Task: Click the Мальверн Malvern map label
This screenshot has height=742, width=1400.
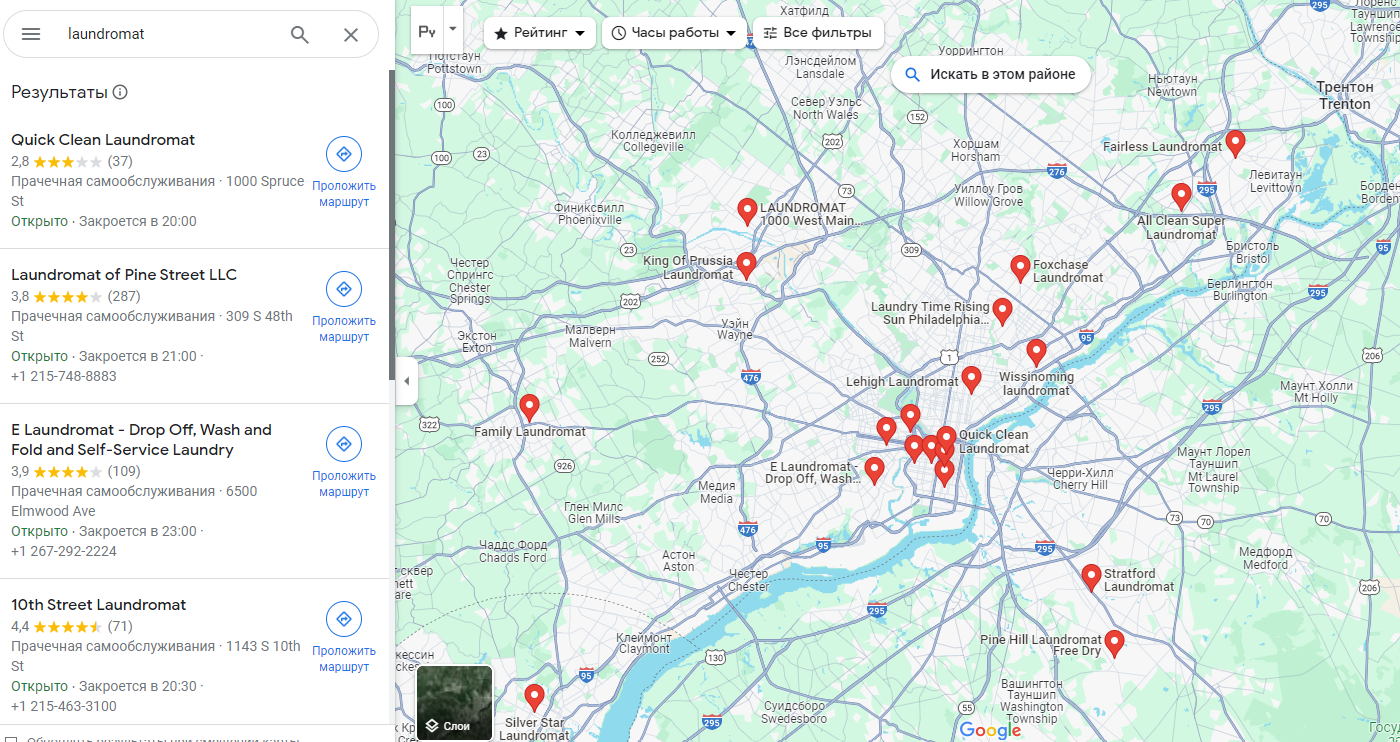Action: 589,336
